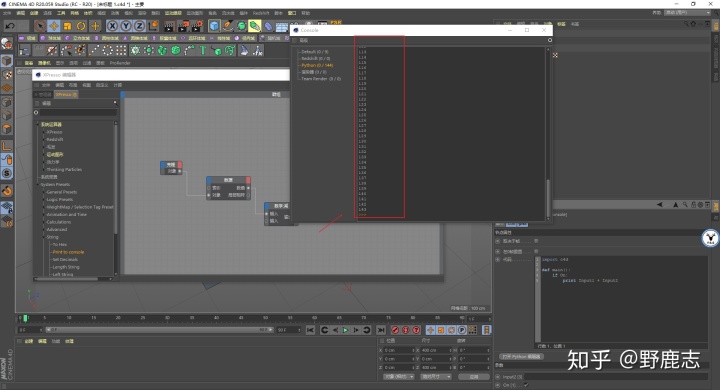Click the MoGraph cloner gear icon

tap(135, 50)
